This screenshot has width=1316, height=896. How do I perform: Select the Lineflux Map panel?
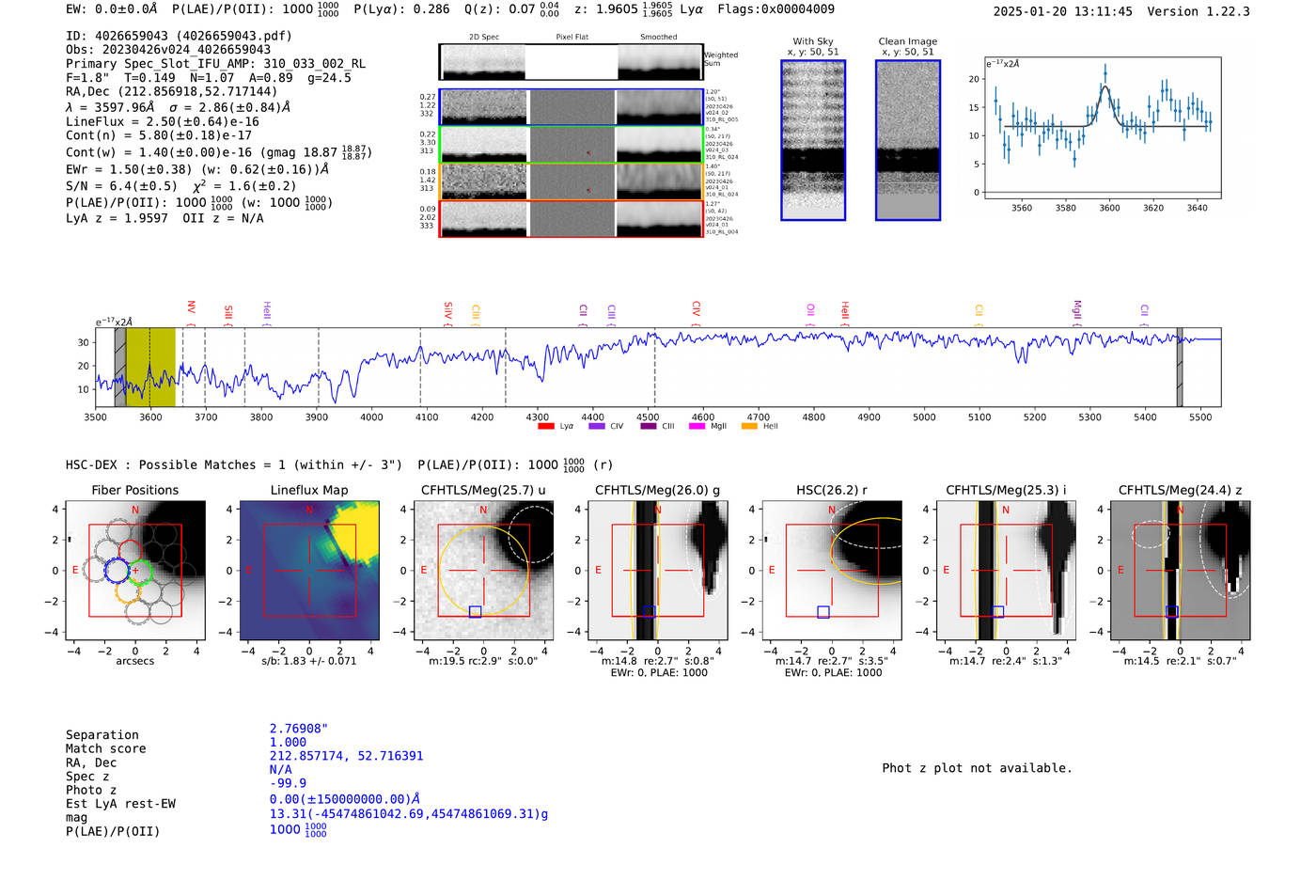point(309,571)
